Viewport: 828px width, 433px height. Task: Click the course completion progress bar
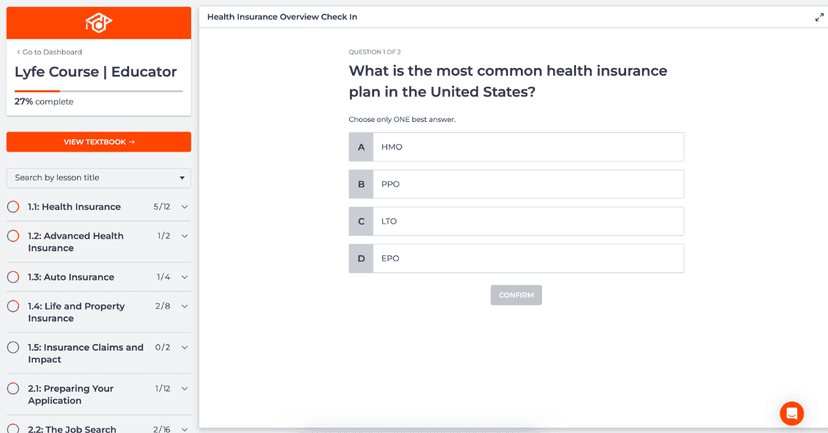(98, 91)
